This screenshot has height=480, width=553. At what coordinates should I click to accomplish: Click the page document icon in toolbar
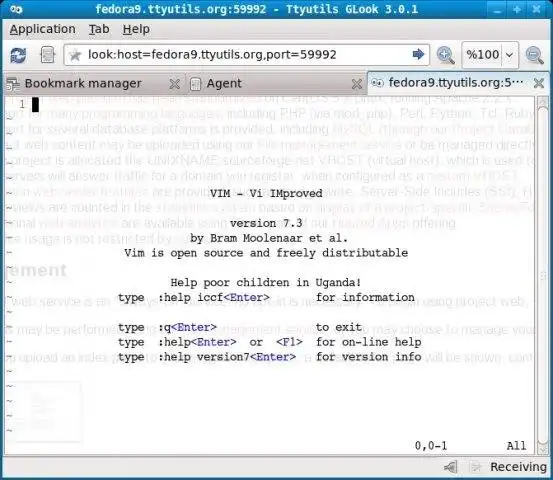coord(47,55)
